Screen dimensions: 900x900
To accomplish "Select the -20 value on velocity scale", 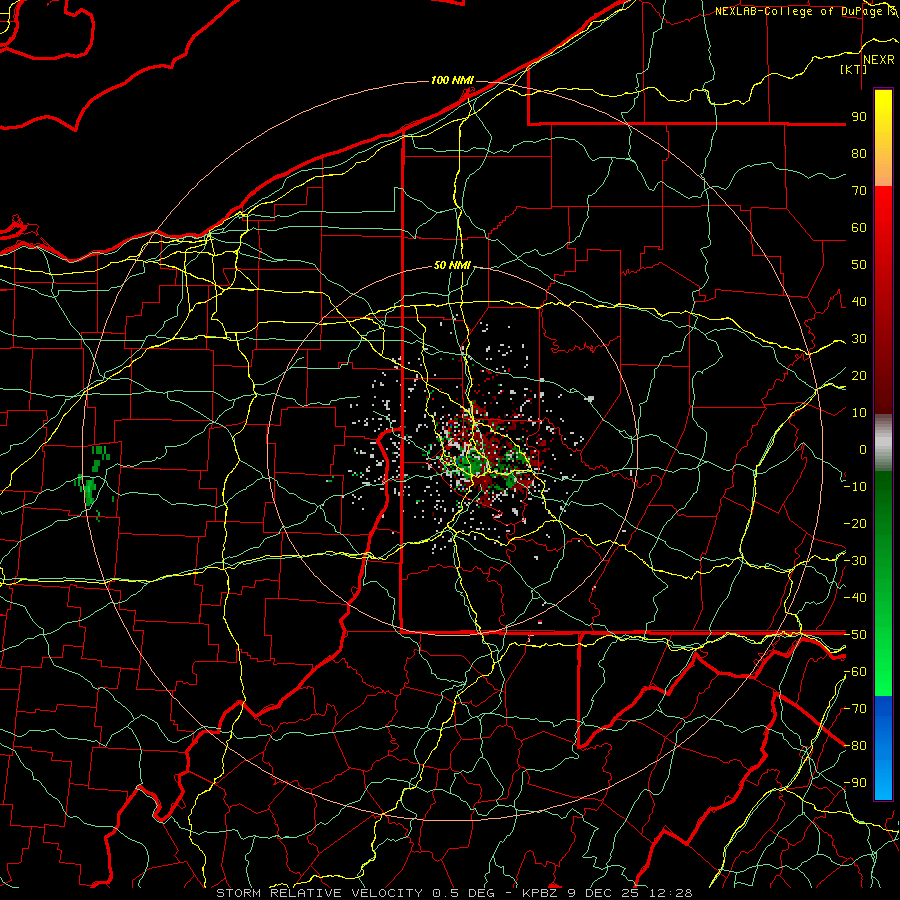I will click(855, 523).
